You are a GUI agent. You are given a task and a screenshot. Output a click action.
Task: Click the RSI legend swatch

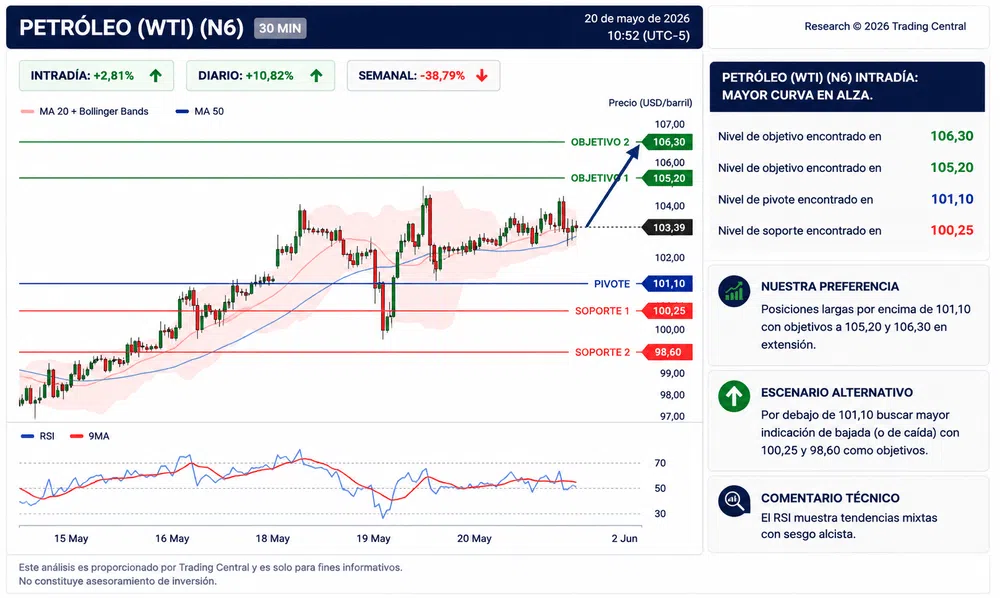pyautogui.click(x=27, y=436)
